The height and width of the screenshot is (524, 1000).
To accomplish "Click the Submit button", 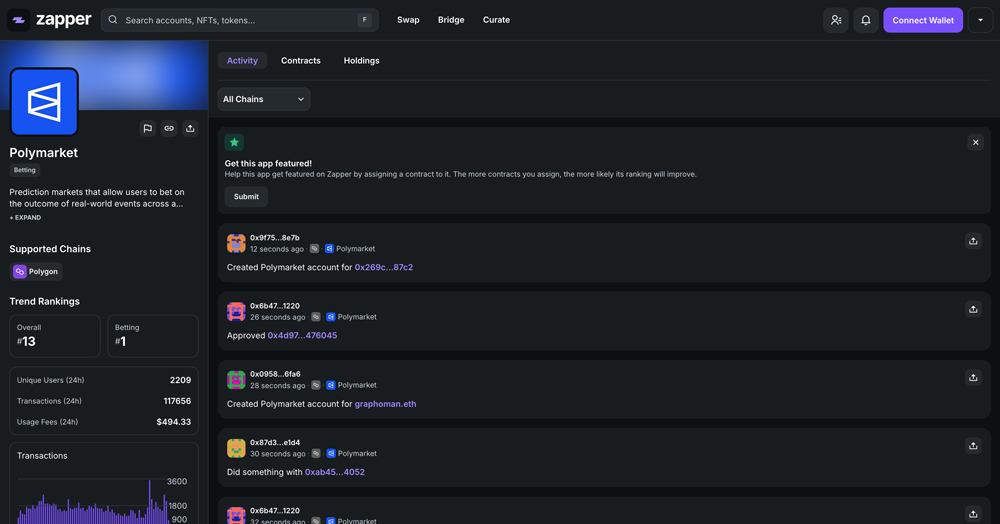I will pos(246,196).
